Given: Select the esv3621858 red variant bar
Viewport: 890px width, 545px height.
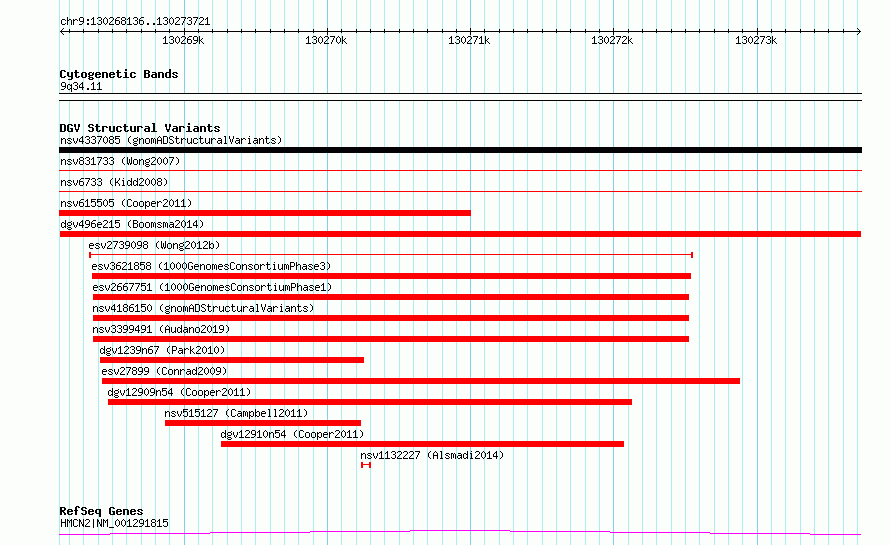Looking at the screenshot, I should (x=391, y=276).
